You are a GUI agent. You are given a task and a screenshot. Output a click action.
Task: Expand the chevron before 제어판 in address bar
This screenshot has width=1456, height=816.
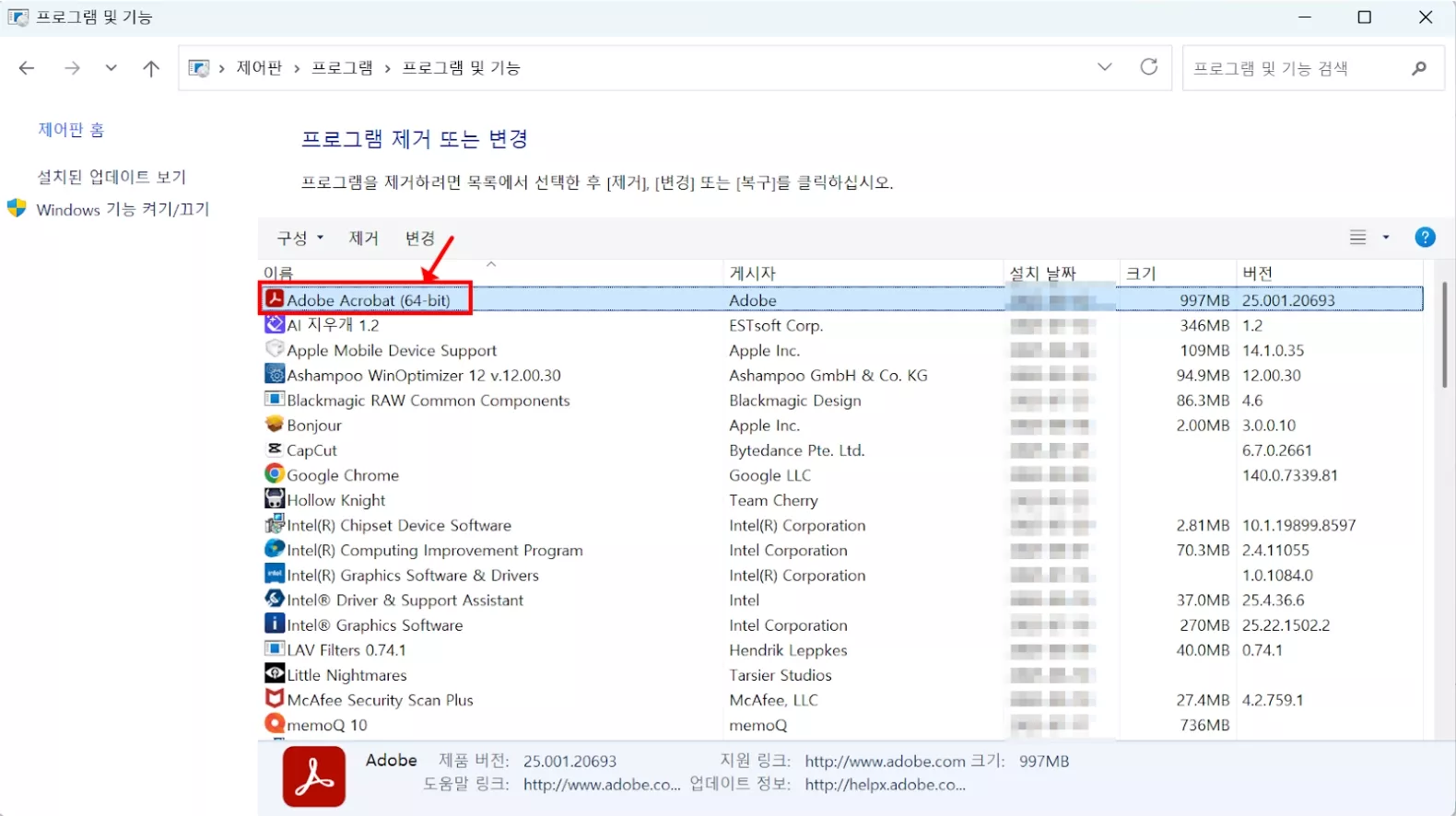coord(222,68)
